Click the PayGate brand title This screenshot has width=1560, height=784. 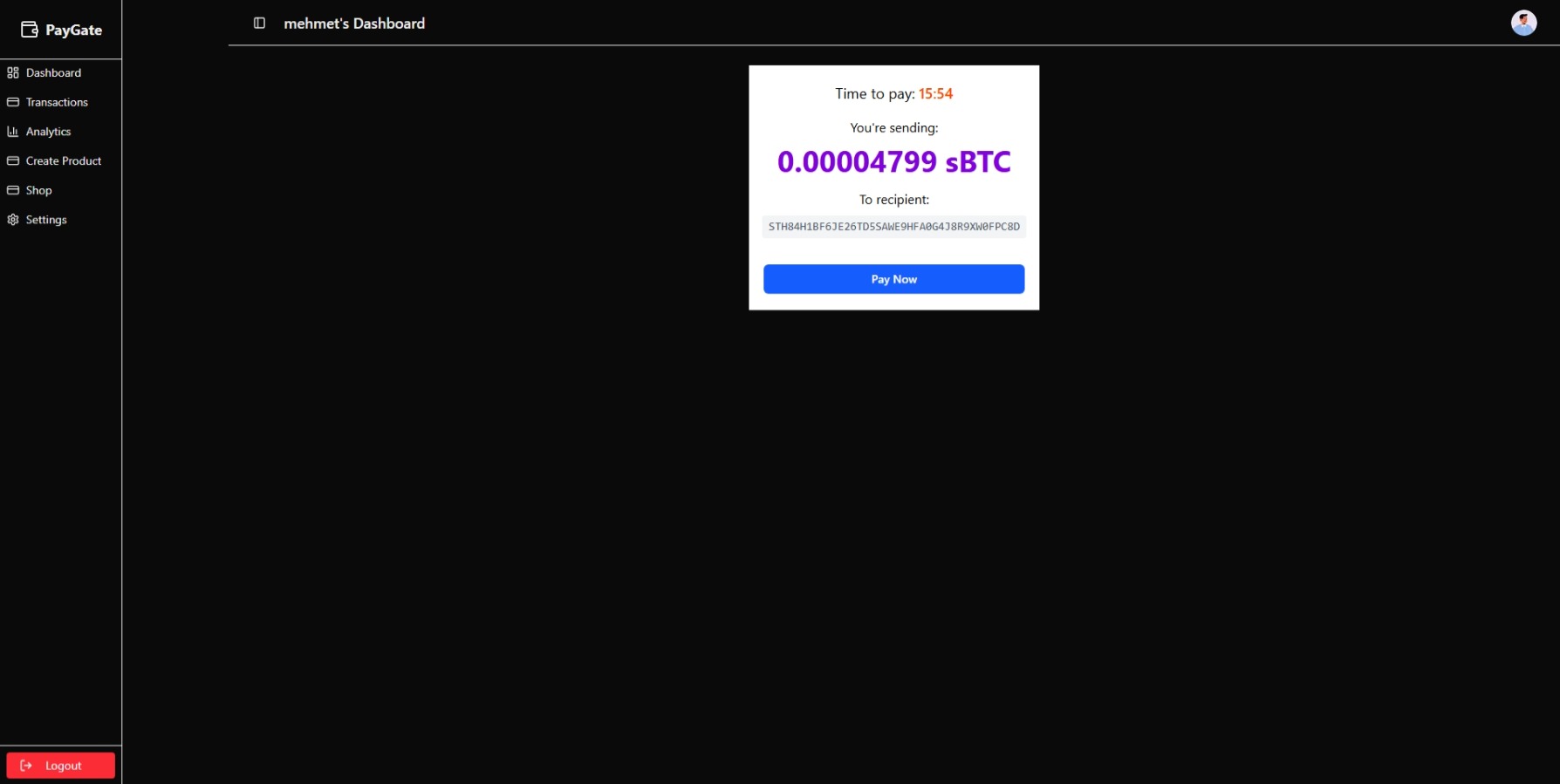point(73,30)
